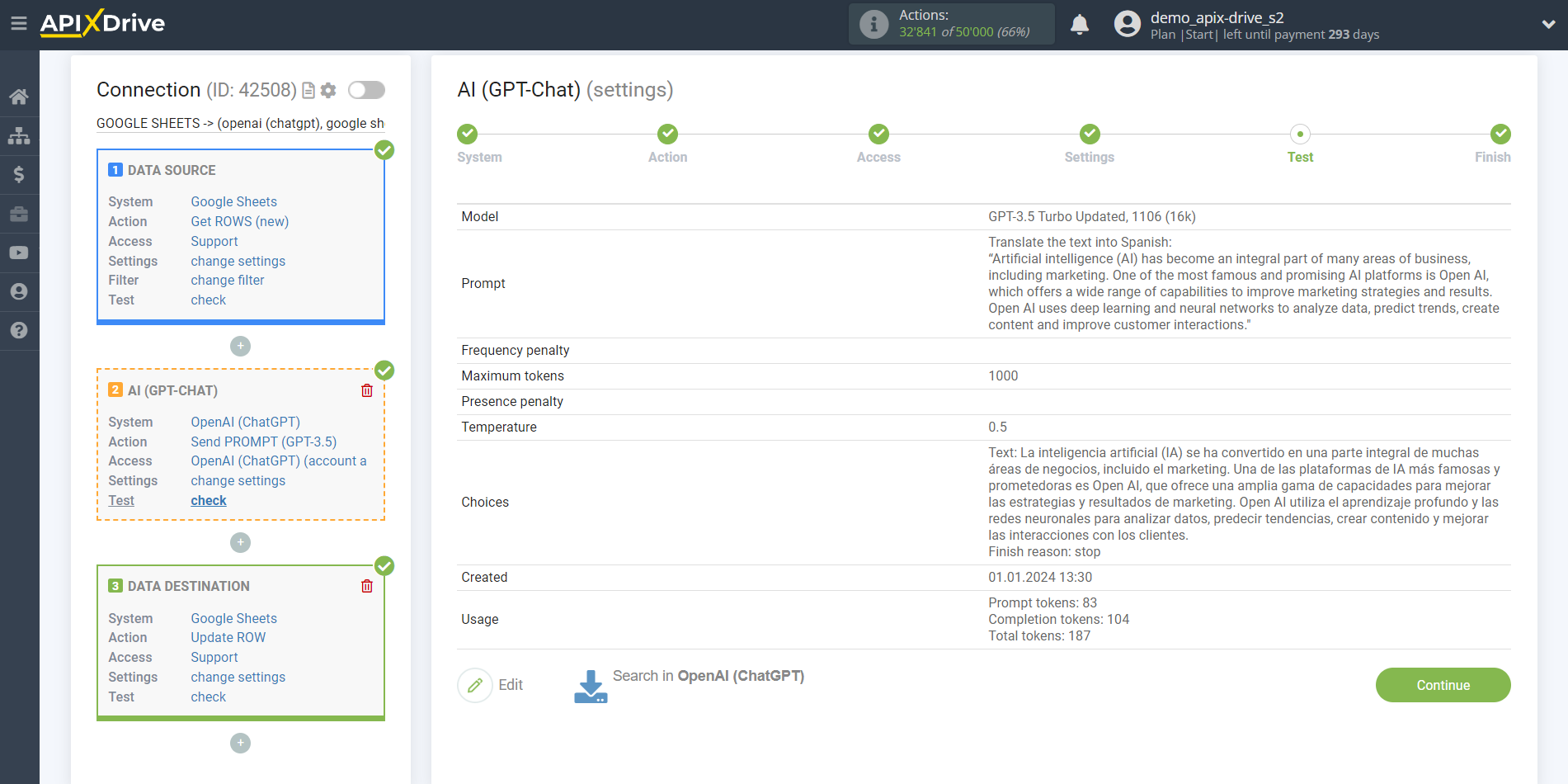Screen dimensions: 1568x784
Task: Click the Actions counter panel
Action: [x=952, y=24]
